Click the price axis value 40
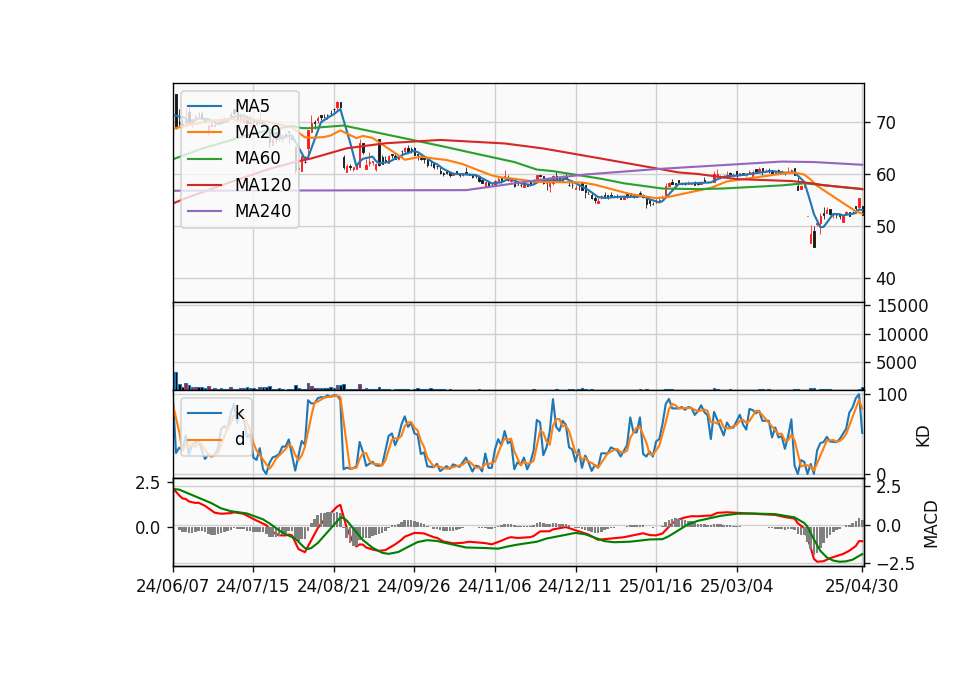The height and width of the screenshot is (690, 960). pyautogui.click(x=886, y=279)
